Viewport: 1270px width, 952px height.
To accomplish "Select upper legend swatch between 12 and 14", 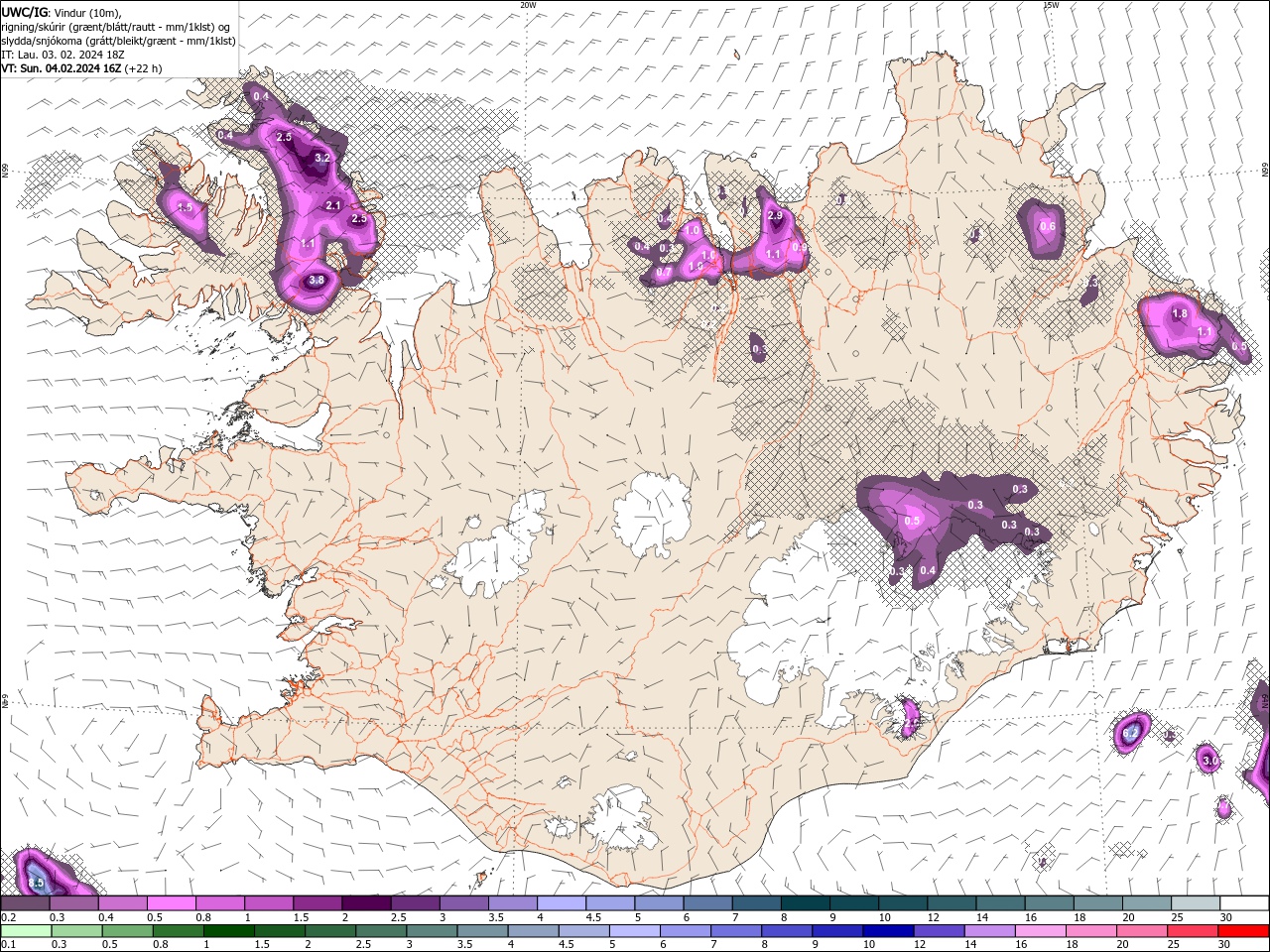I will (952, 902).
